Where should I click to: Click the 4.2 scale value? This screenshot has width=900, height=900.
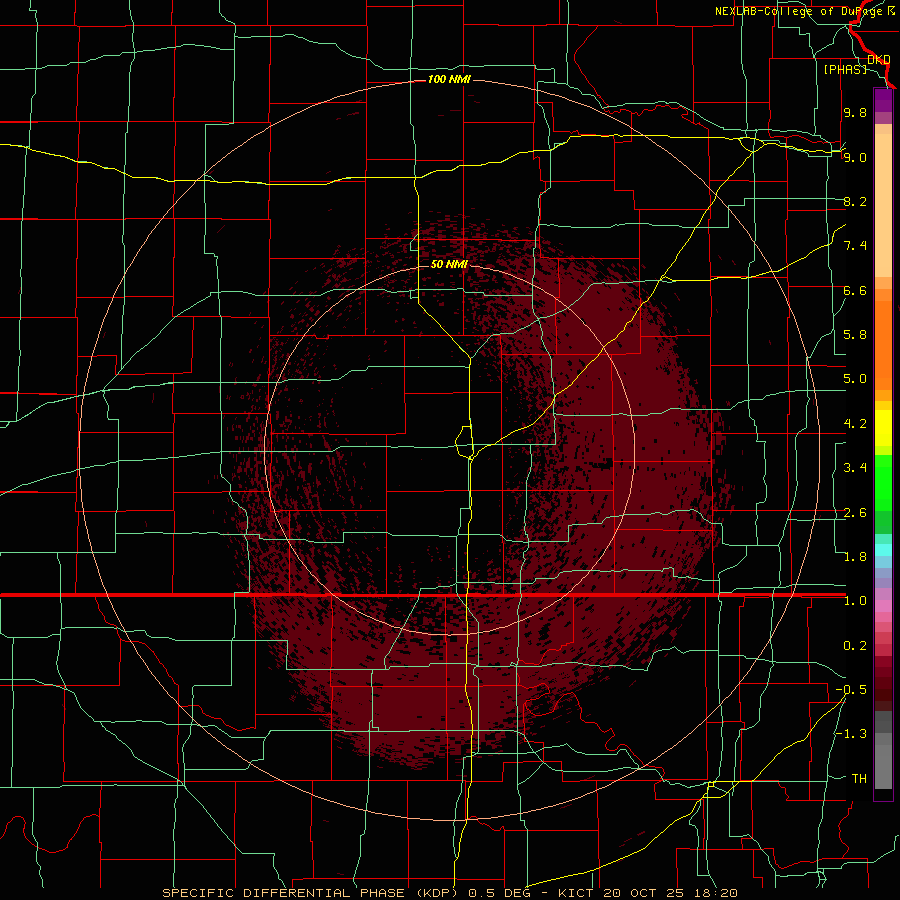pos(855,424)
